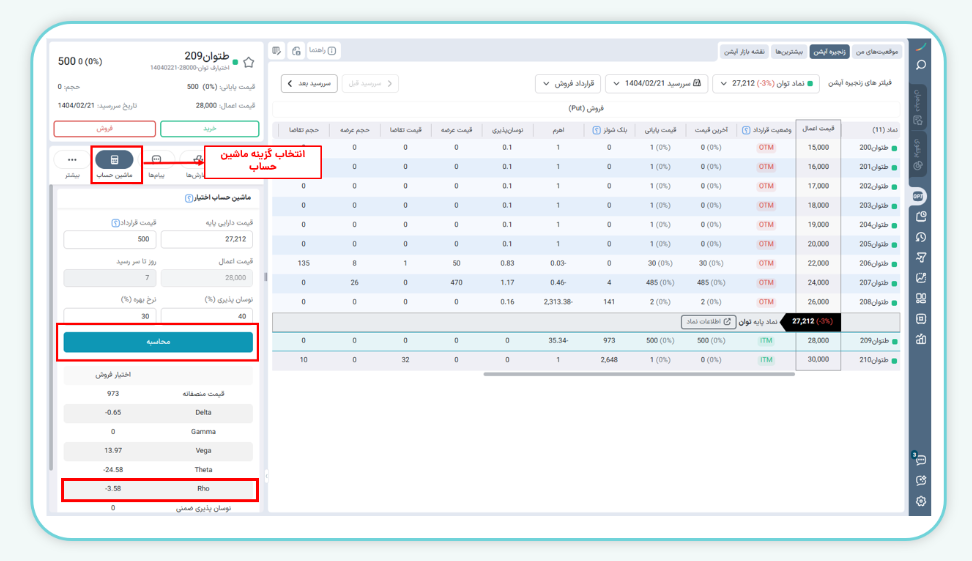This screenshot has height=561, width=972.
Task: Click help icon next to وضعیت قرارداد
Action: 746,130
